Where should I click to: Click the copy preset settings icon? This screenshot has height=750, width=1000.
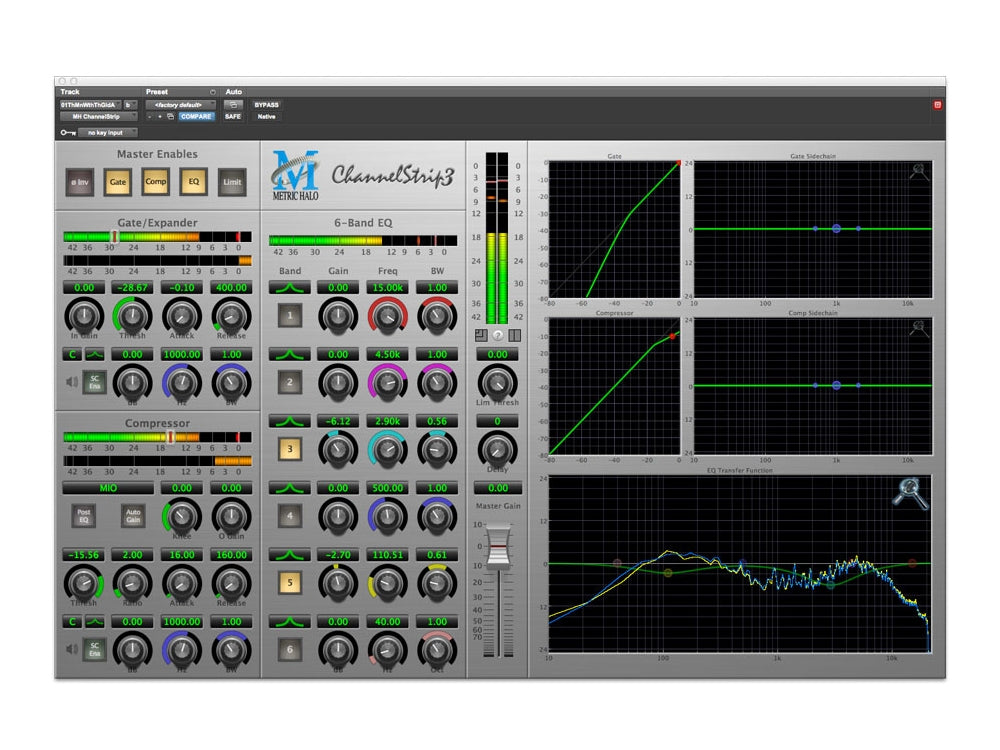(x=170, y=117)
